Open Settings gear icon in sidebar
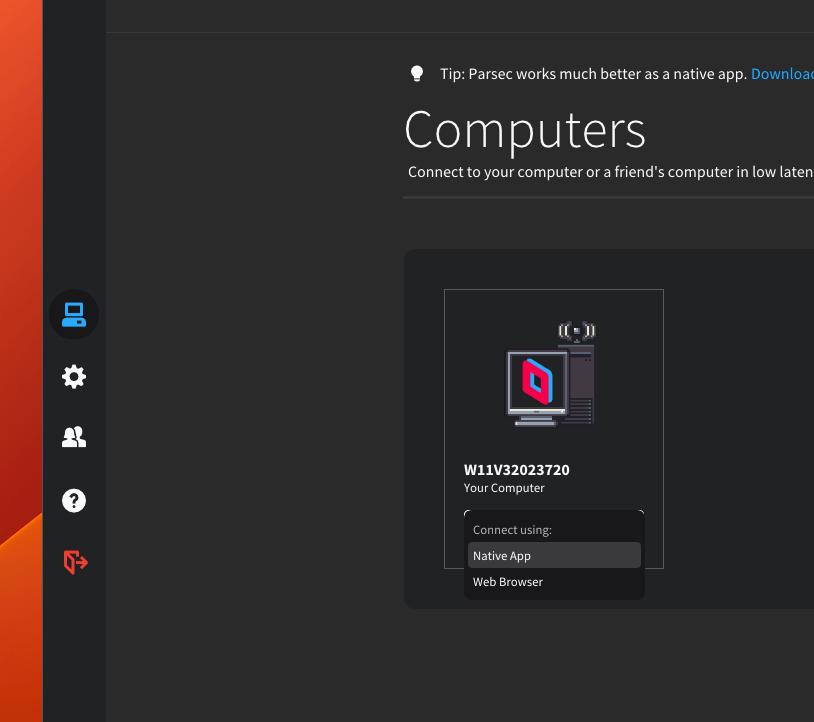Image resolution: width=814 pixels, height=722 pixels. (x=74, y=377)
